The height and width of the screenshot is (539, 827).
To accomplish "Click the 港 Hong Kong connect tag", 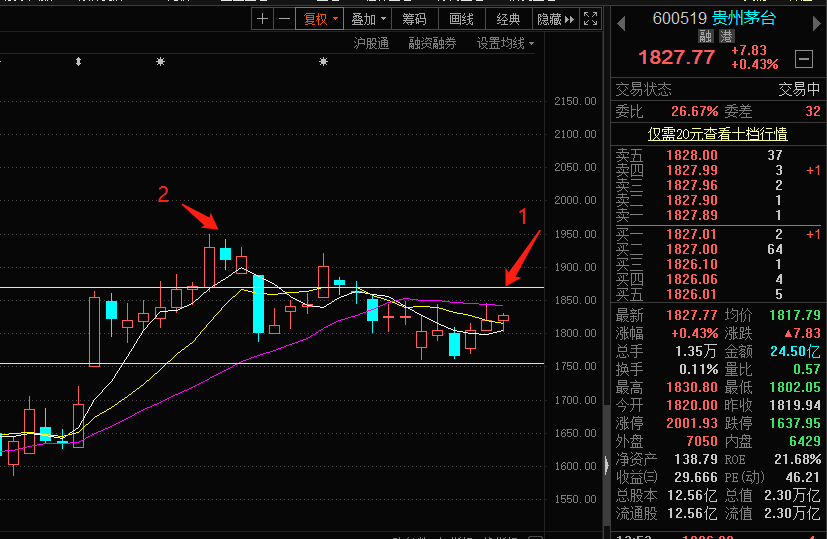I will (726, 36).
